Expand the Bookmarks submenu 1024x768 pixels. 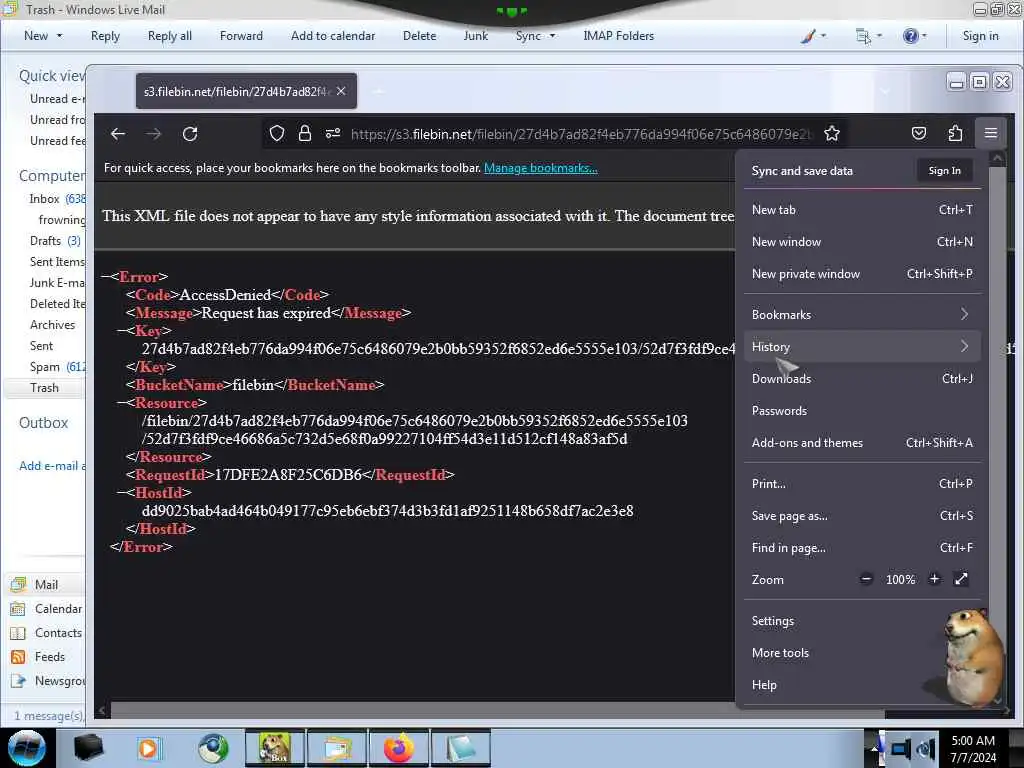pos(862,315)
